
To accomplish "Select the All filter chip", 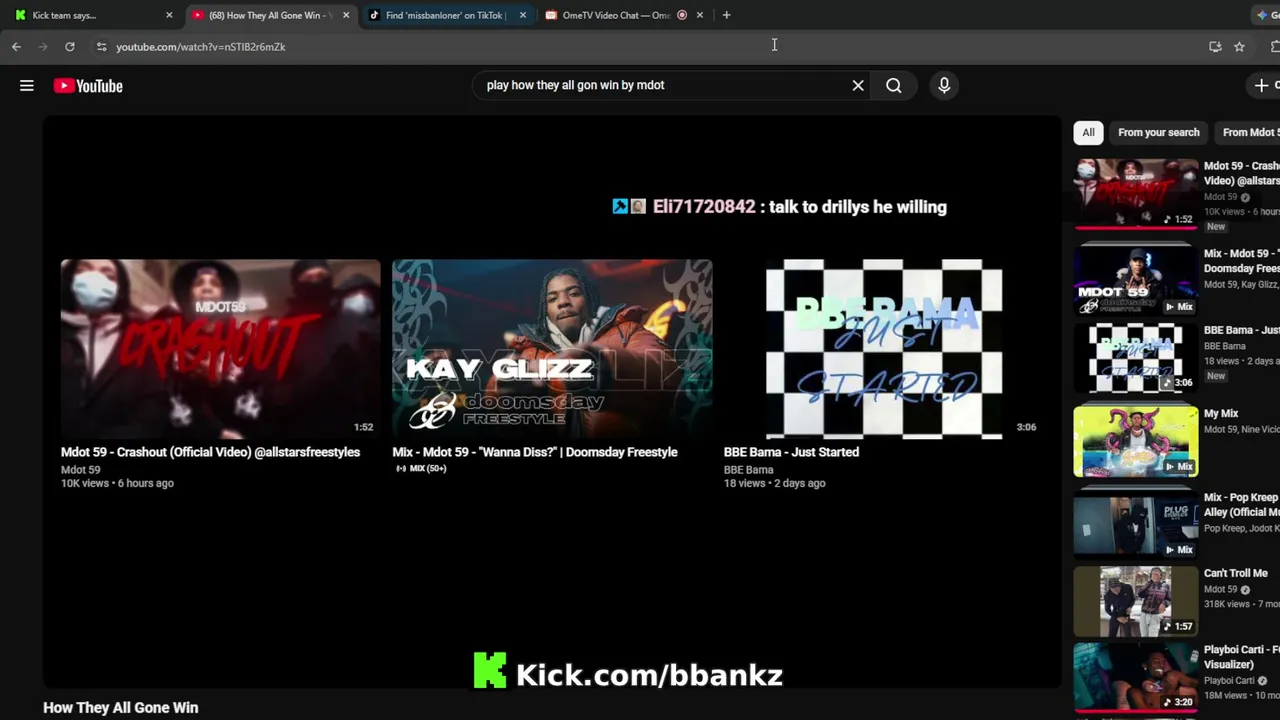I will (x=1088, y=132).
